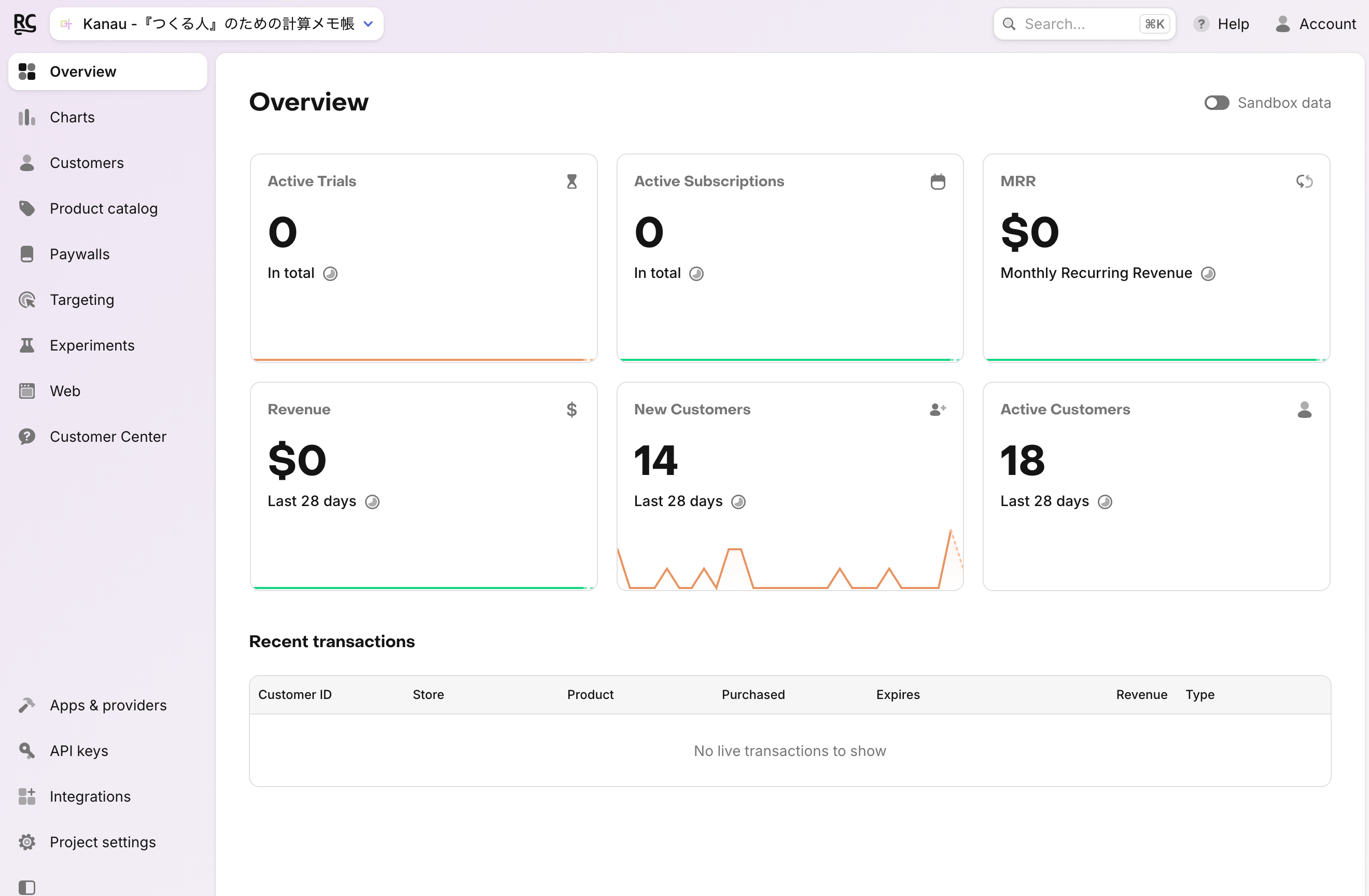
Task: Click the Apps & providers wrench icon
Action: 27,705
